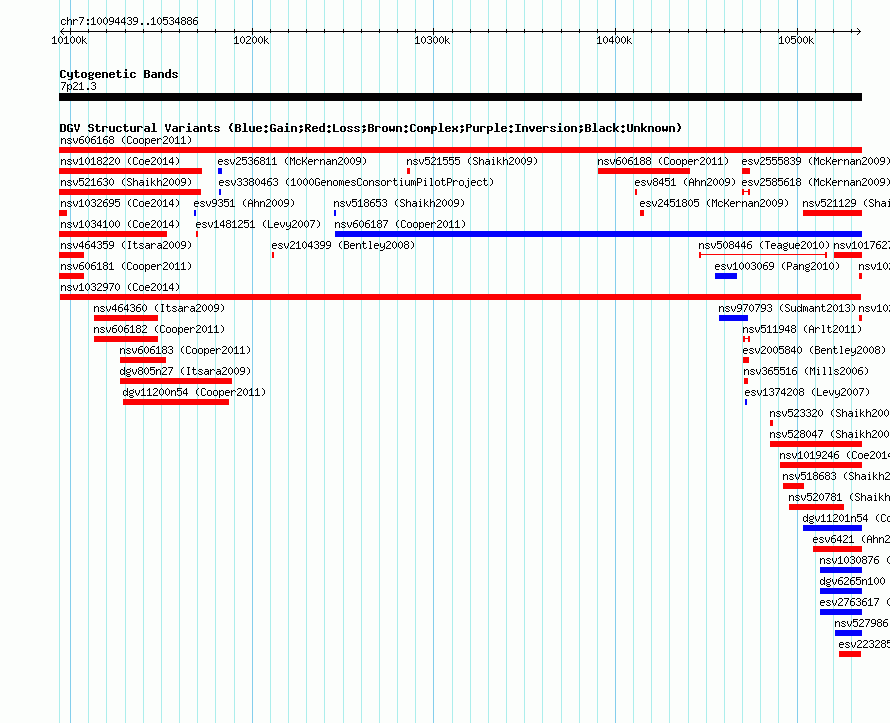Click the blue gain bar of nsv606187

598,234
